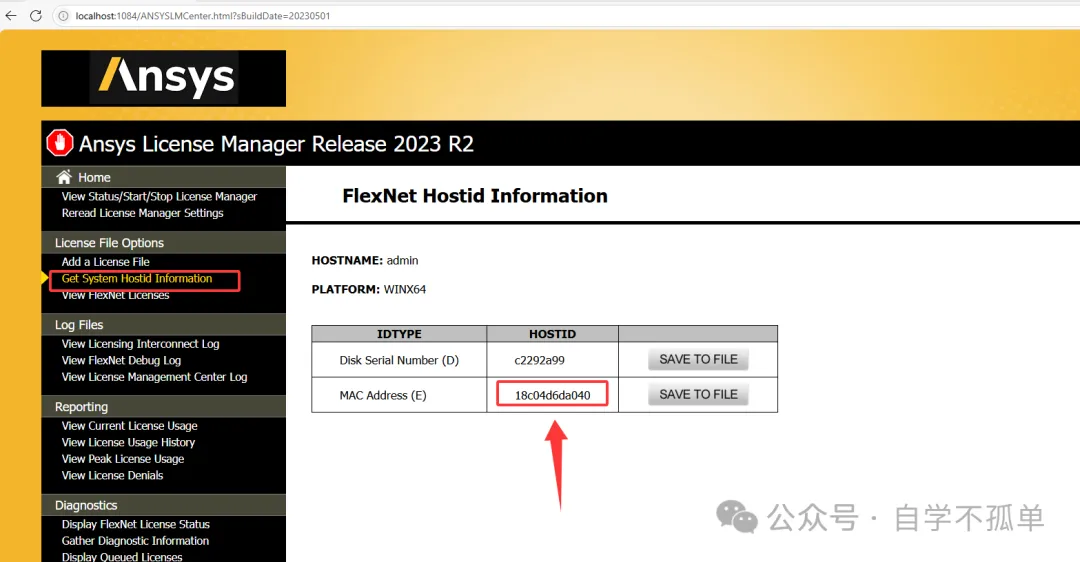1080x562 pixels.
Task: Click the Disk Serial Number (D) cell
Action: pos(399,360)
